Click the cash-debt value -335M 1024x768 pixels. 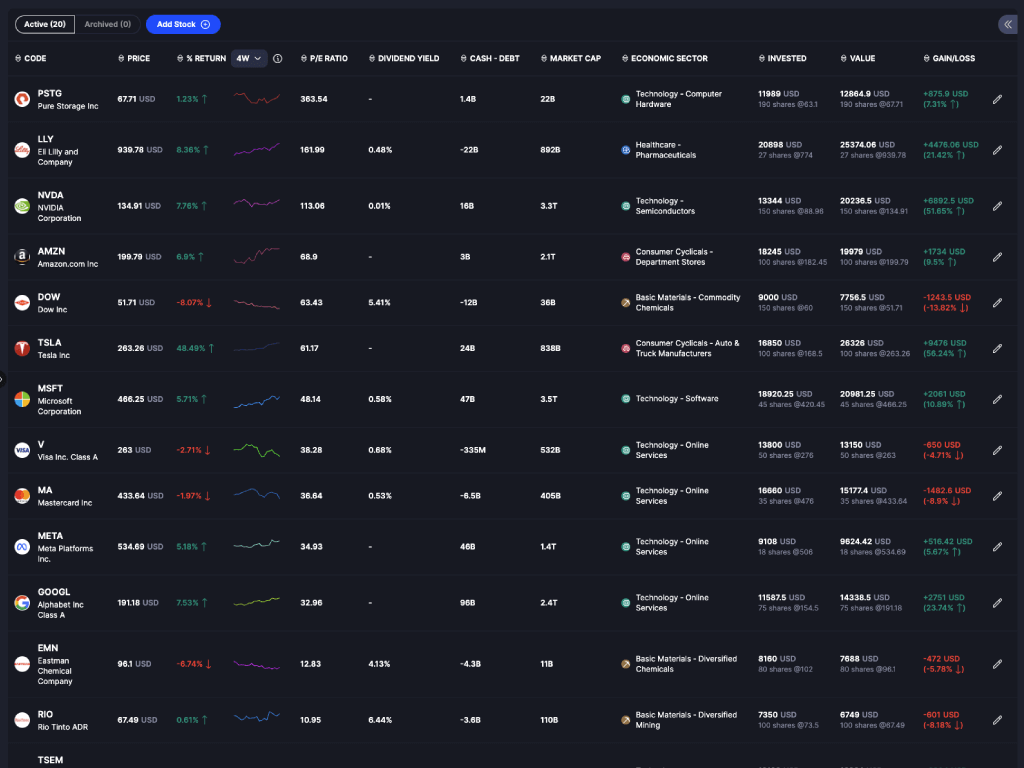[x=473, y=451]
